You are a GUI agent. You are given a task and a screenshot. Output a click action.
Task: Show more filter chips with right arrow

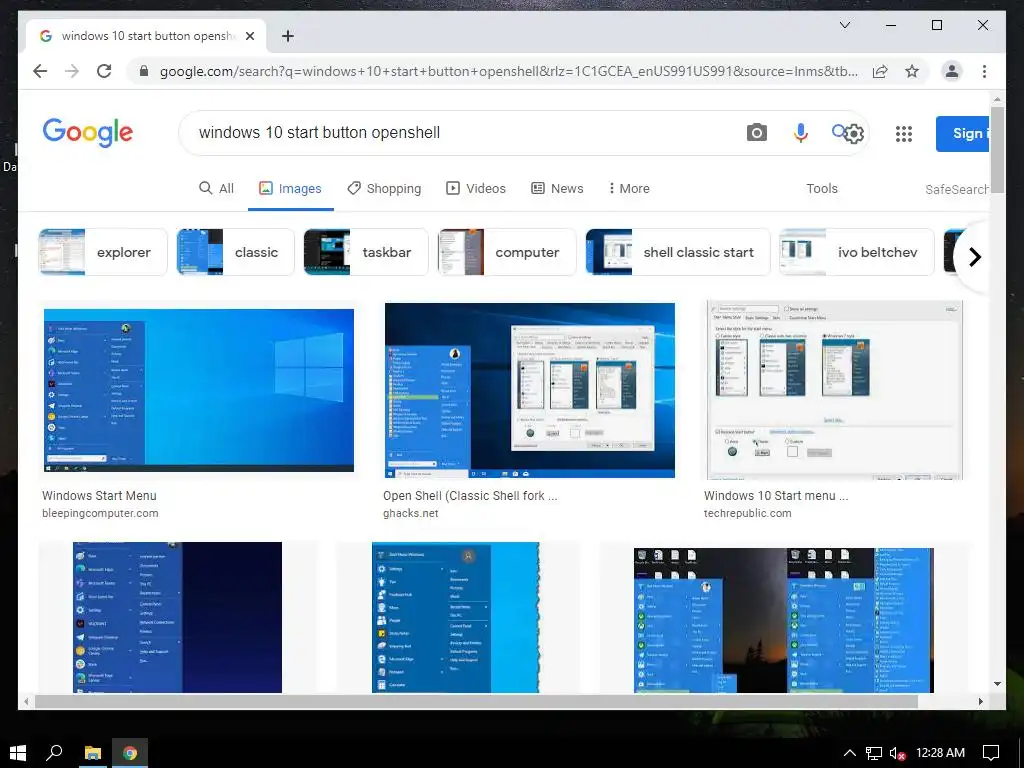coord(974,257)
